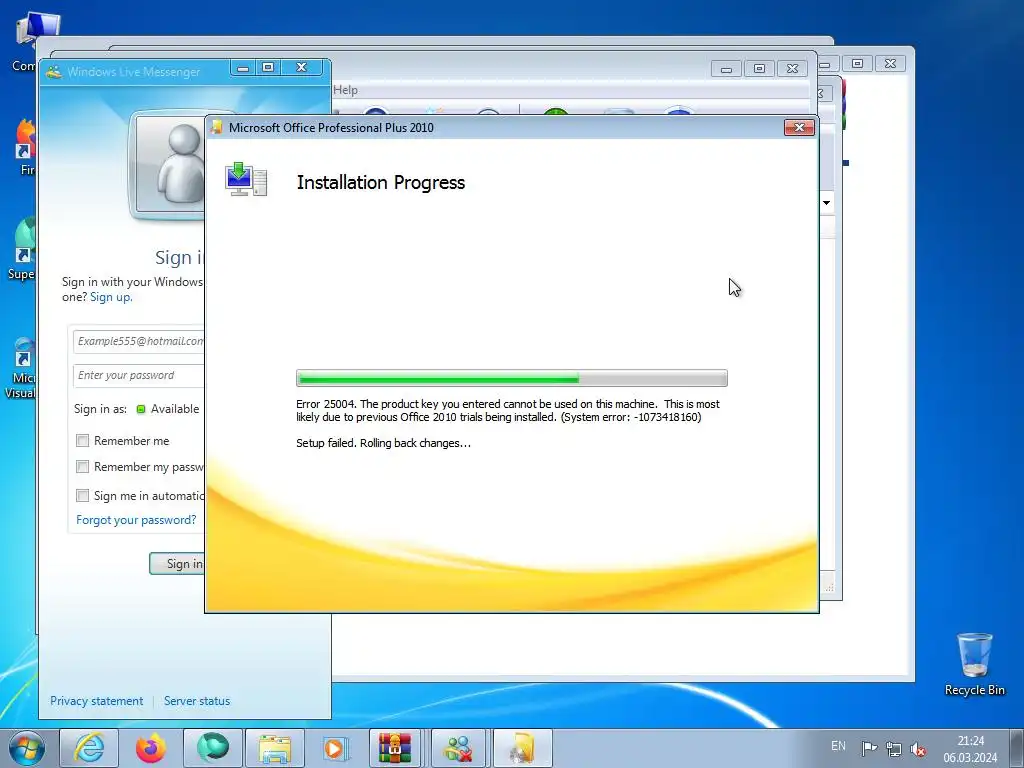Click the Installation Progress computer icon
The image size is (1024, 768).
click(x=246, y=180)
